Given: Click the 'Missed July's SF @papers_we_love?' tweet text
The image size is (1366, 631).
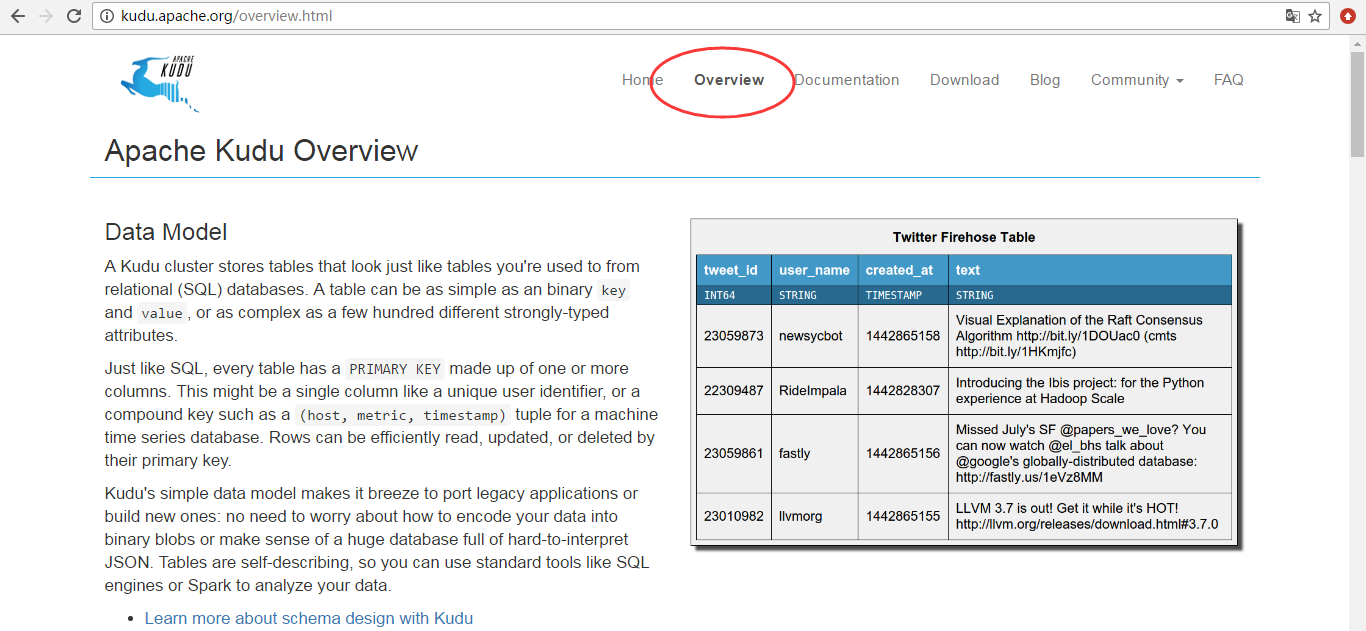Looking at the screenshot, I should pyautogui.click(x=1081, y=453).
